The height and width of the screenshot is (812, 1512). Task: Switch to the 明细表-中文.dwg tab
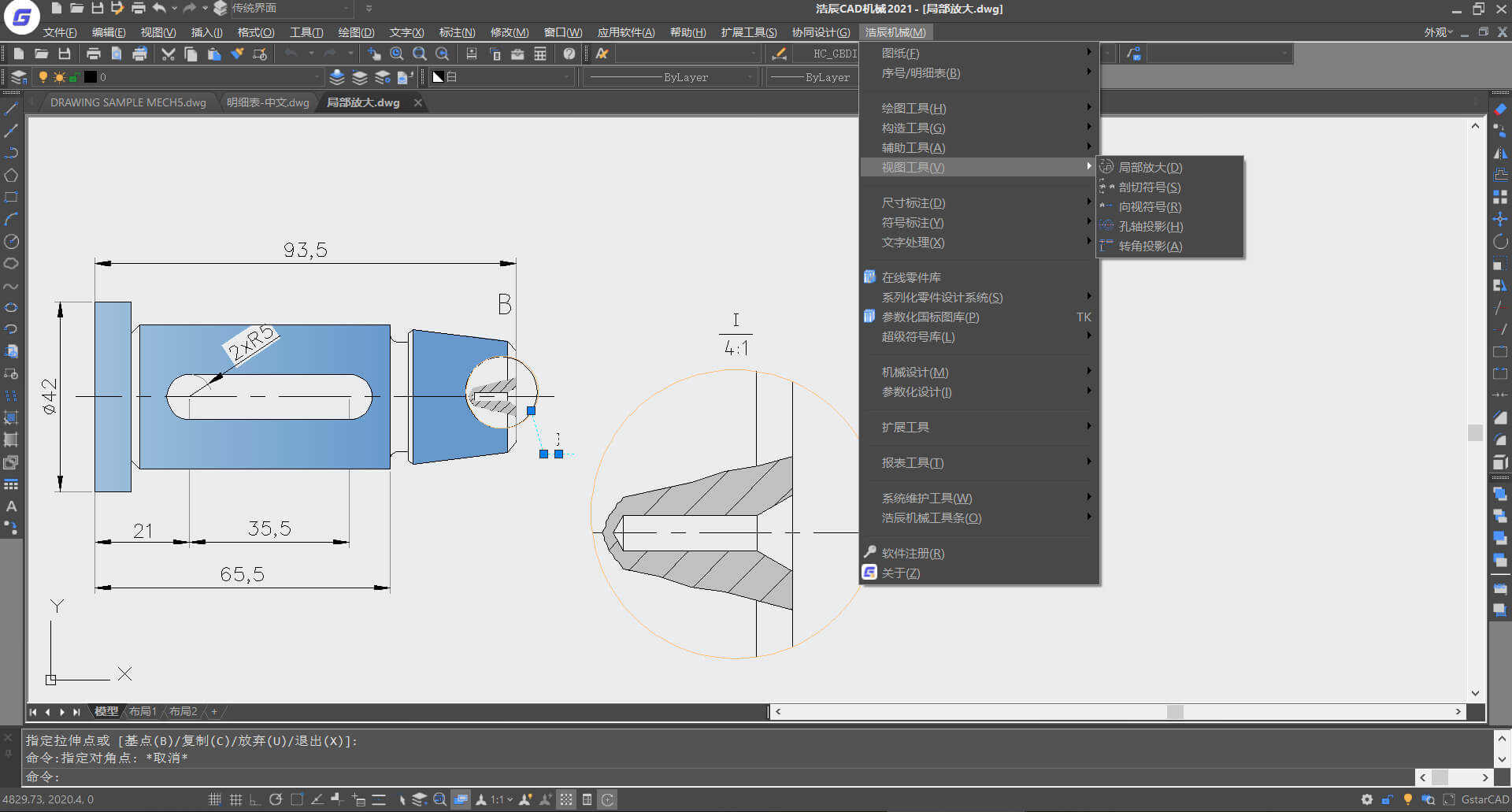268,102
